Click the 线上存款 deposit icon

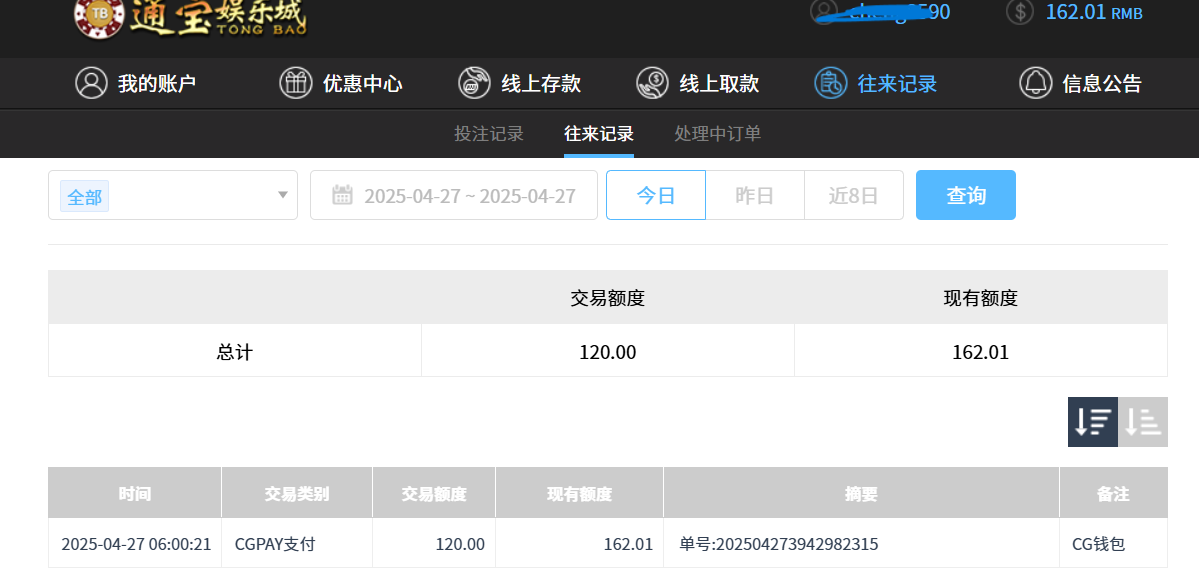point(474,83)
